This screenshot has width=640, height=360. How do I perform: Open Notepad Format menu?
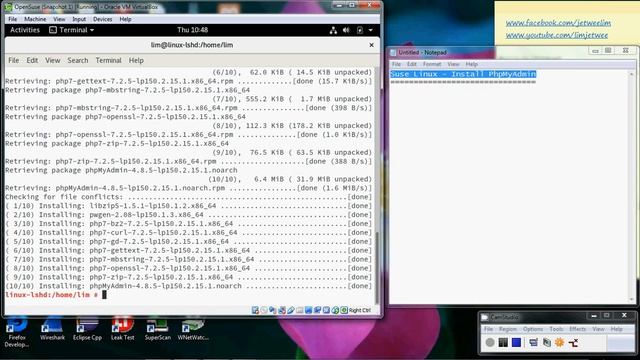click(432, 64)
